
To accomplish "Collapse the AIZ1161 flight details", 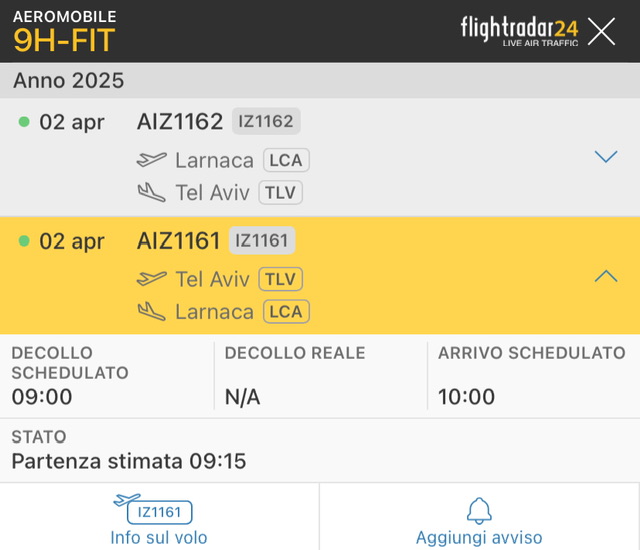I will pyautogui.click(x=605, y=276).
